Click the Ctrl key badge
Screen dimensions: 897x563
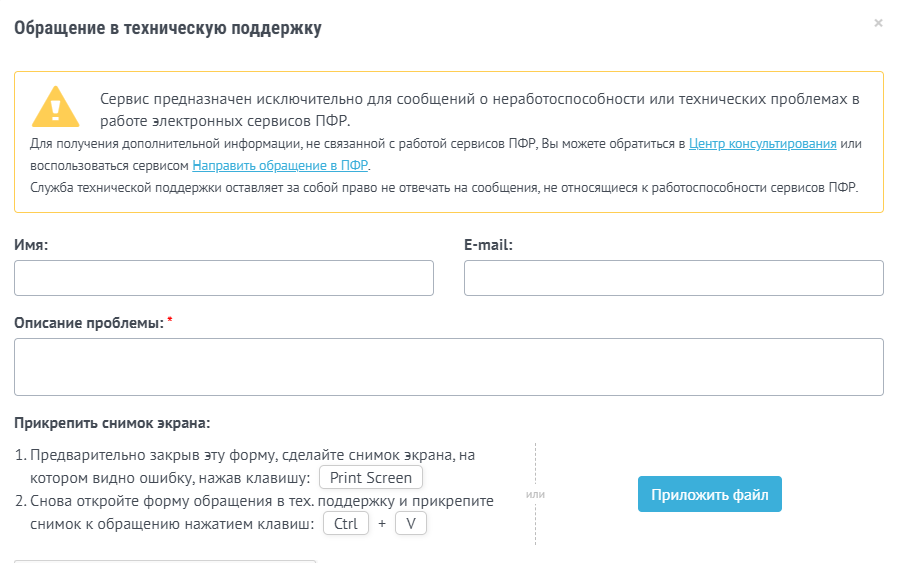(x=346, y=524)
